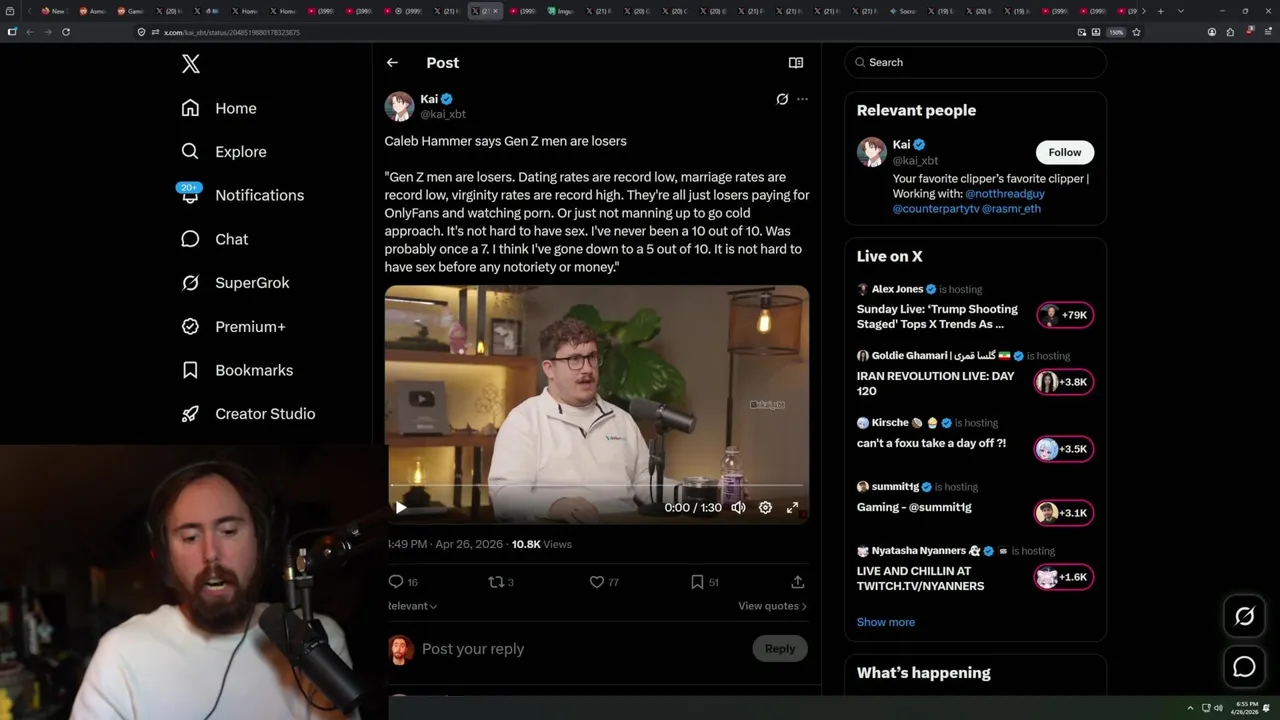
Task: Open Chat from the sidebar
Action: tap(214, 239)
